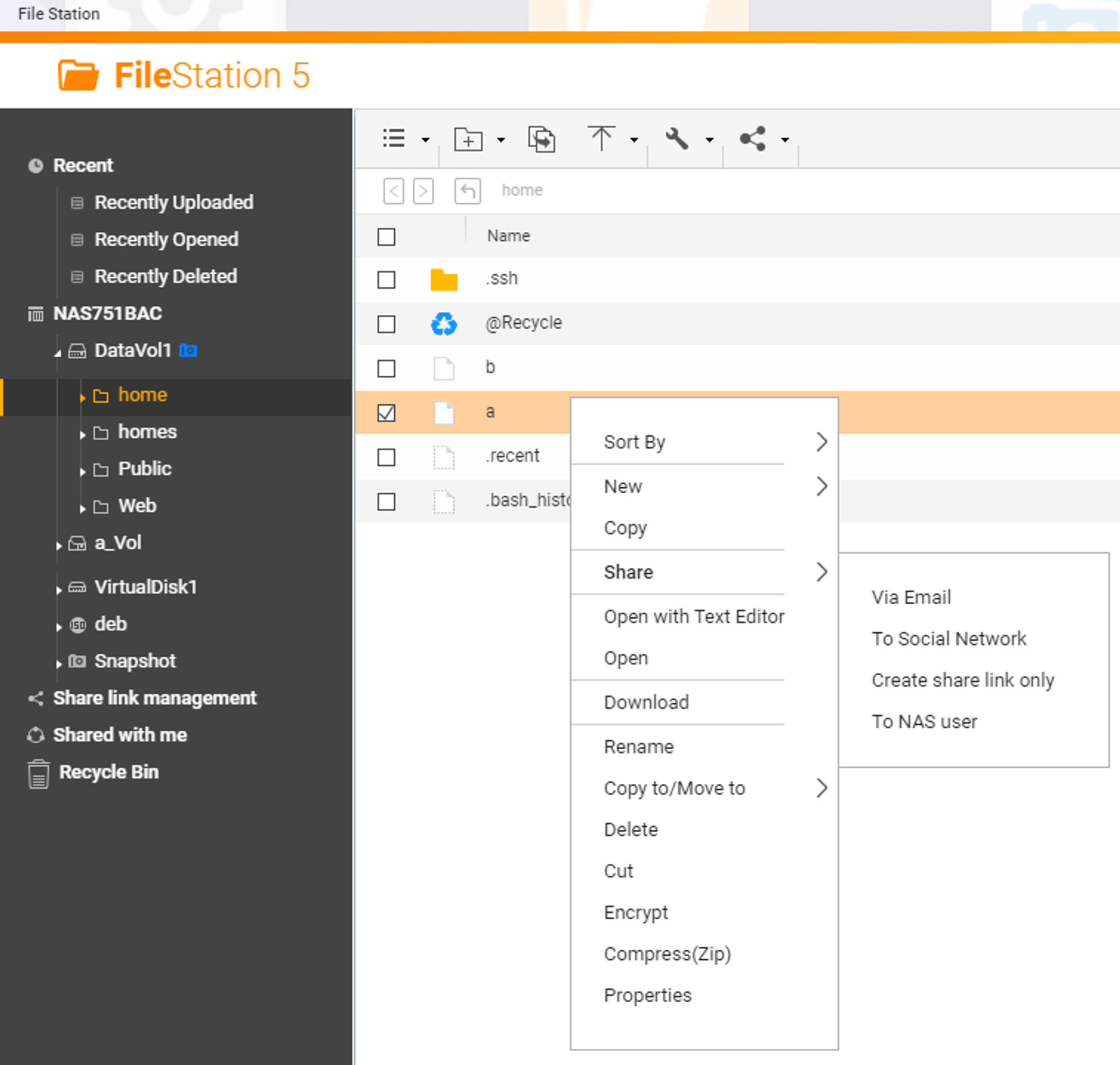Click the back navigation arrow button
Screen dimensions: 1120x1065
(x=393, y=191)
